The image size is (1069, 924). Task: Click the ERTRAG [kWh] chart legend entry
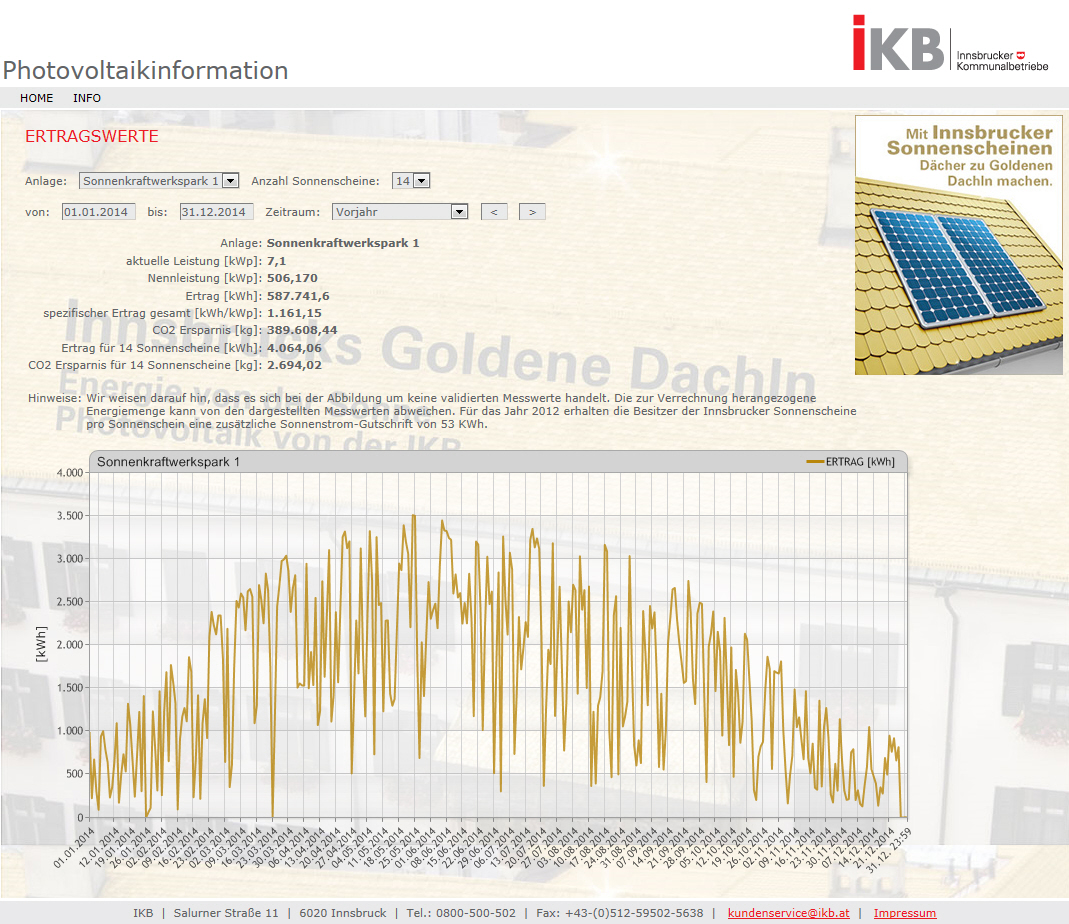pos(851,462)
